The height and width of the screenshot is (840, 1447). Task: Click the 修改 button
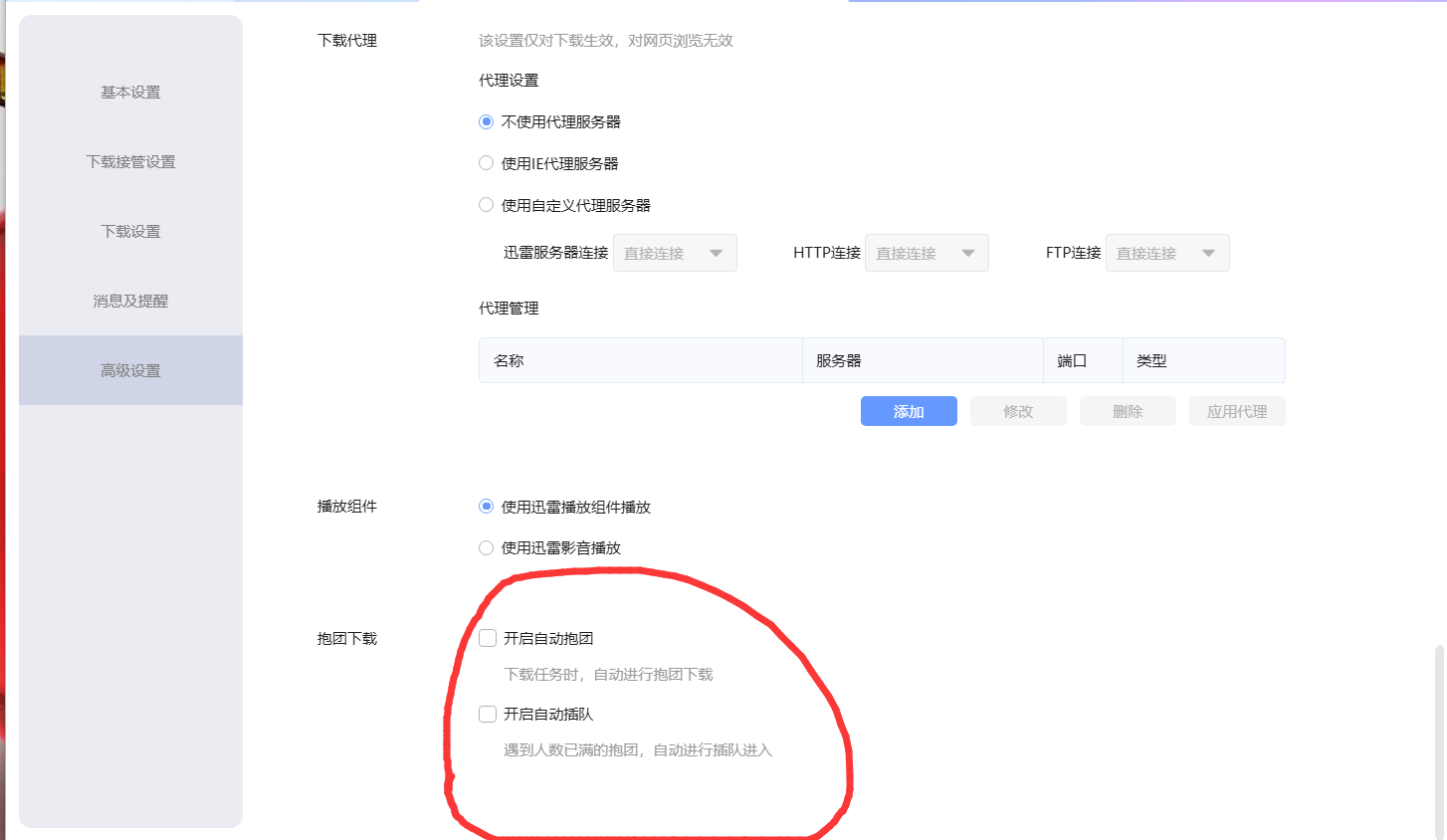pos(1017,410)
